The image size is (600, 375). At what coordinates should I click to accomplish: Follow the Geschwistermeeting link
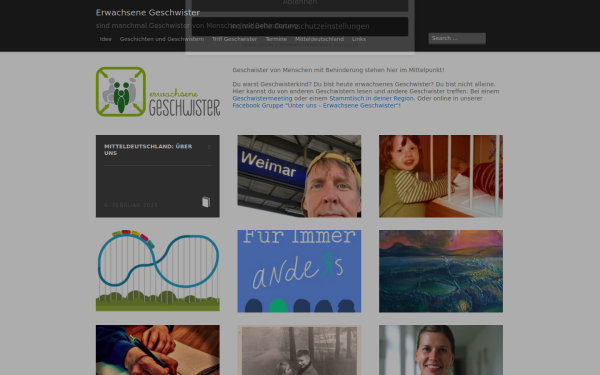click(262, 98)
